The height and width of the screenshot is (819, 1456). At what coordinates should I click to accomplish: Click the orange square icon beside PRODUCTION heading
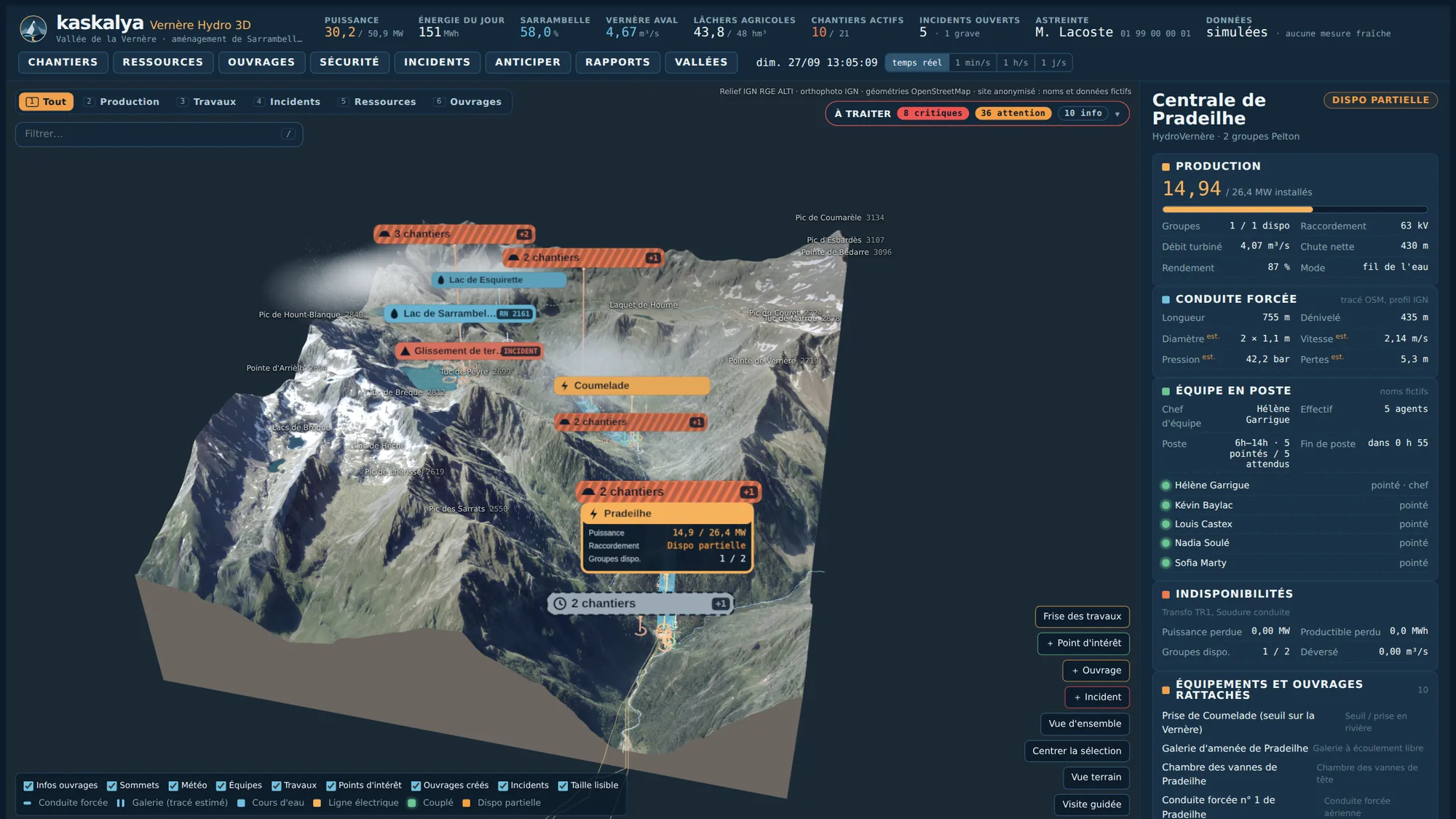pyautogui.click(x=1166, y=167)
